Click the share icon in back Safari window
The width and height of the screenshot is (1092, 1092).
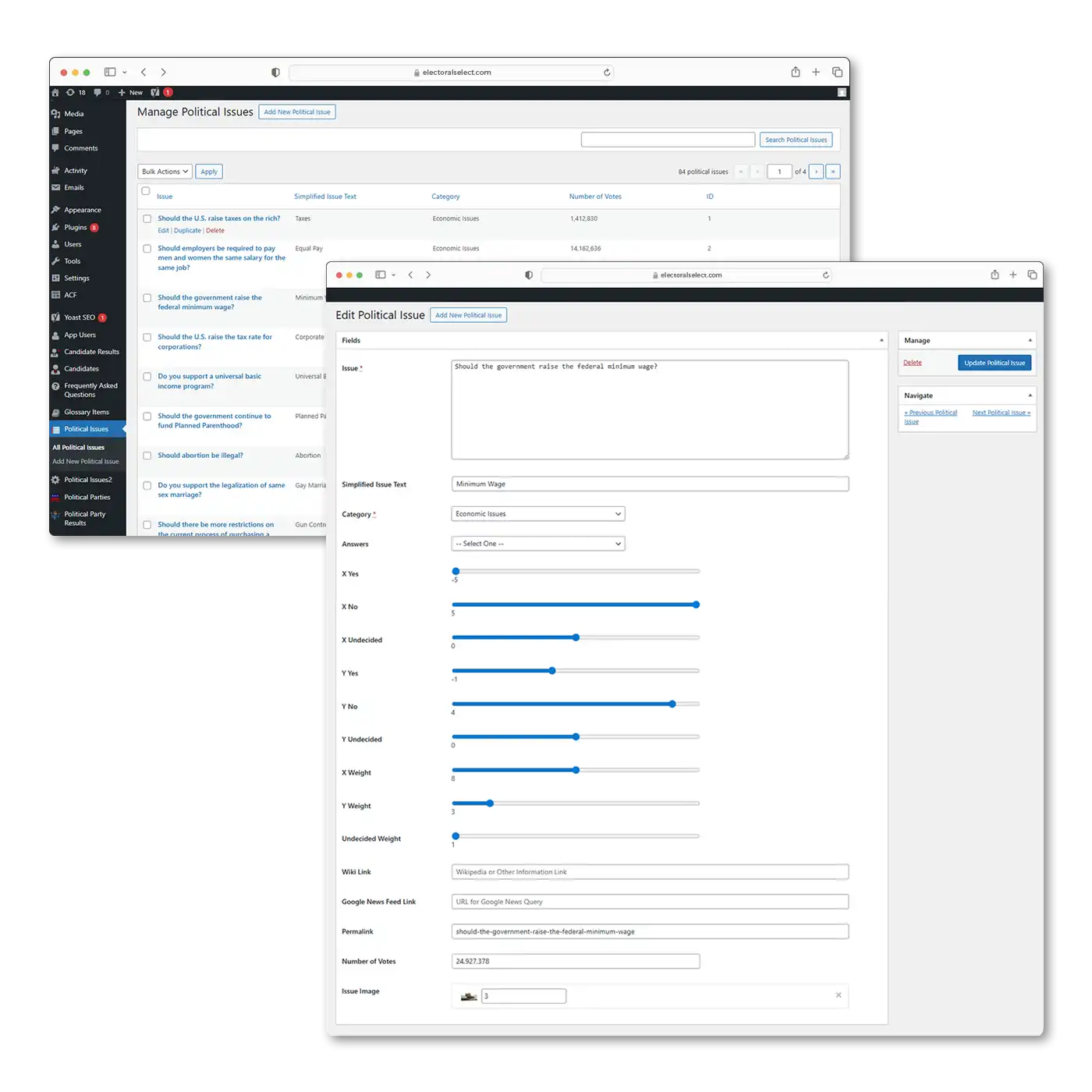(796, 72)
